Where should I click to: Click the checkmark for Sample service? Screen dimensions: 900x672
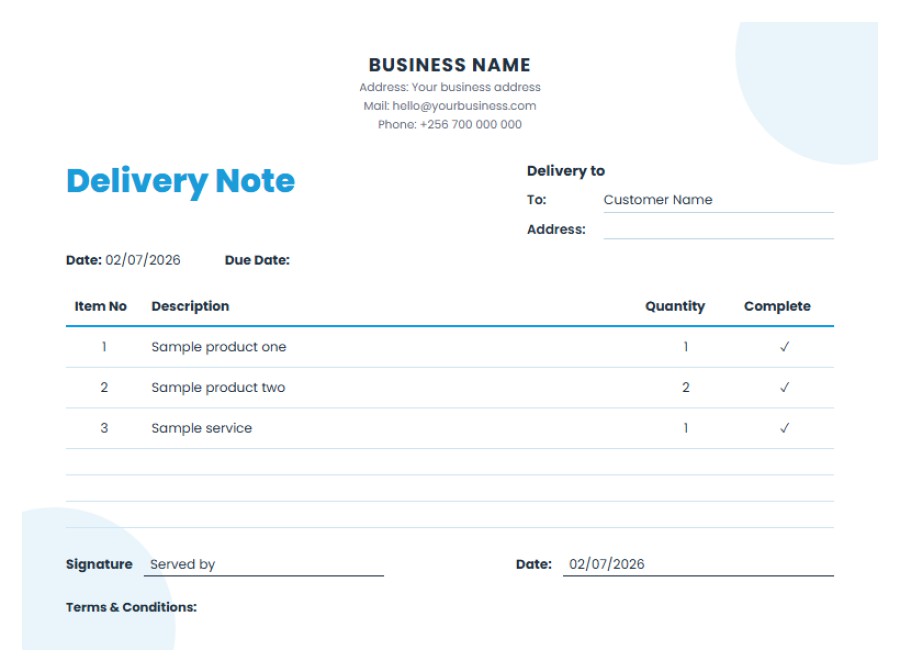(x=785, y=429)
